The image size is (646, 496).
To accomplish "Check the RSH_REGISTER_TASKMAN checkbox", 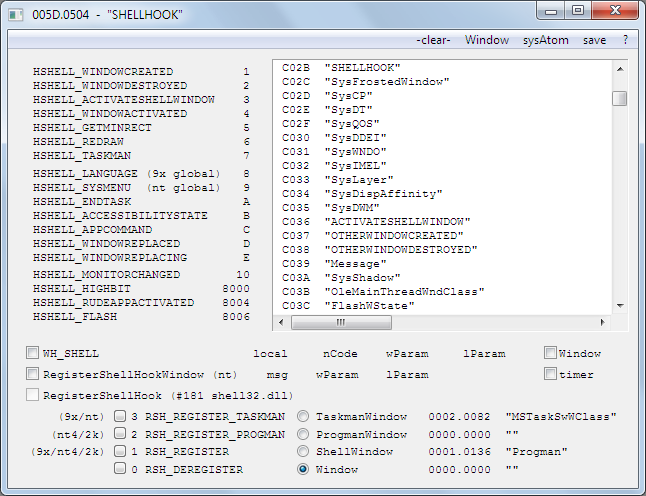I will tap(120, 415).
